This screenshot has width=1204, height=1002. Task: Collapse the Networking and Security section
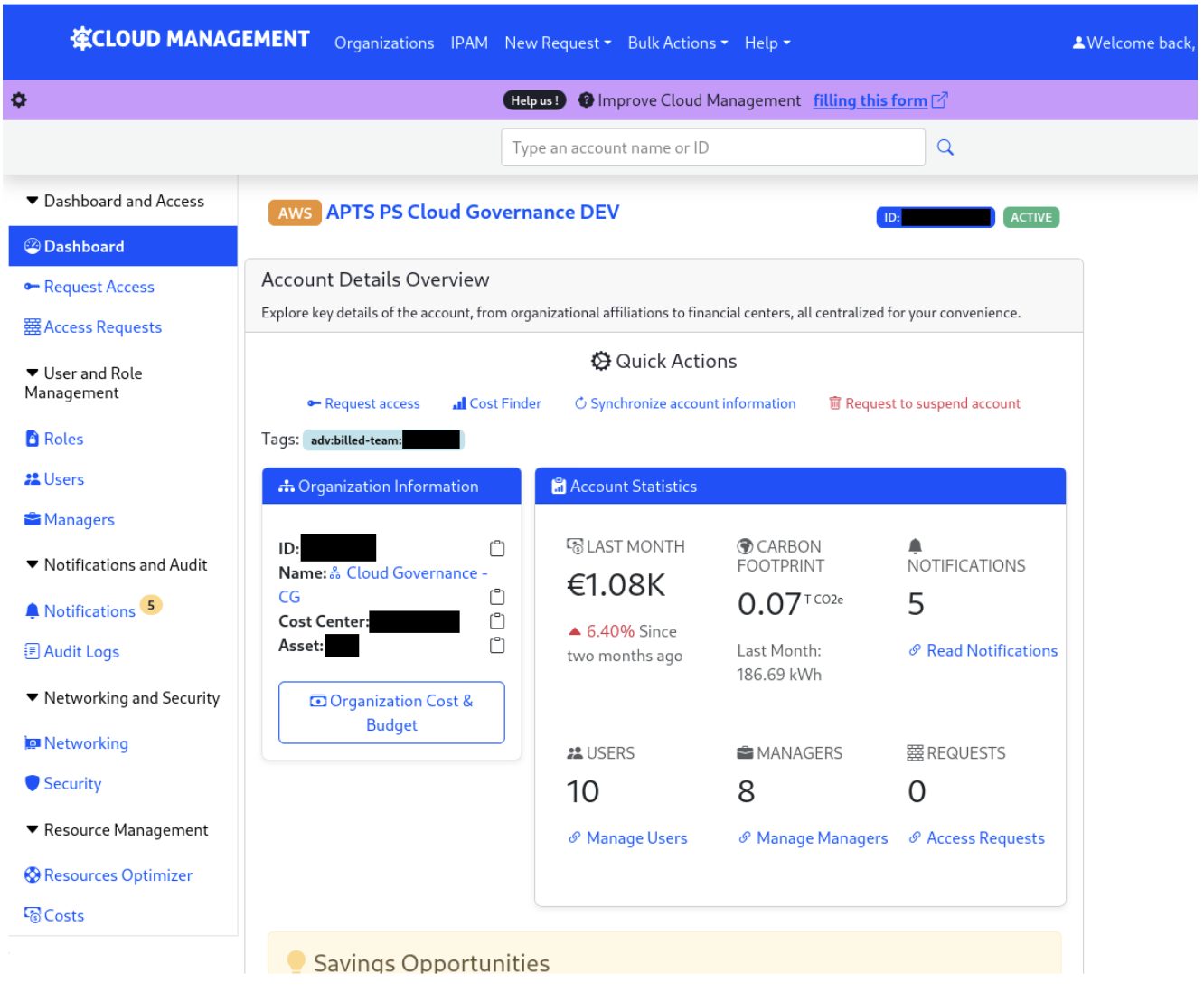coord(122,698)
